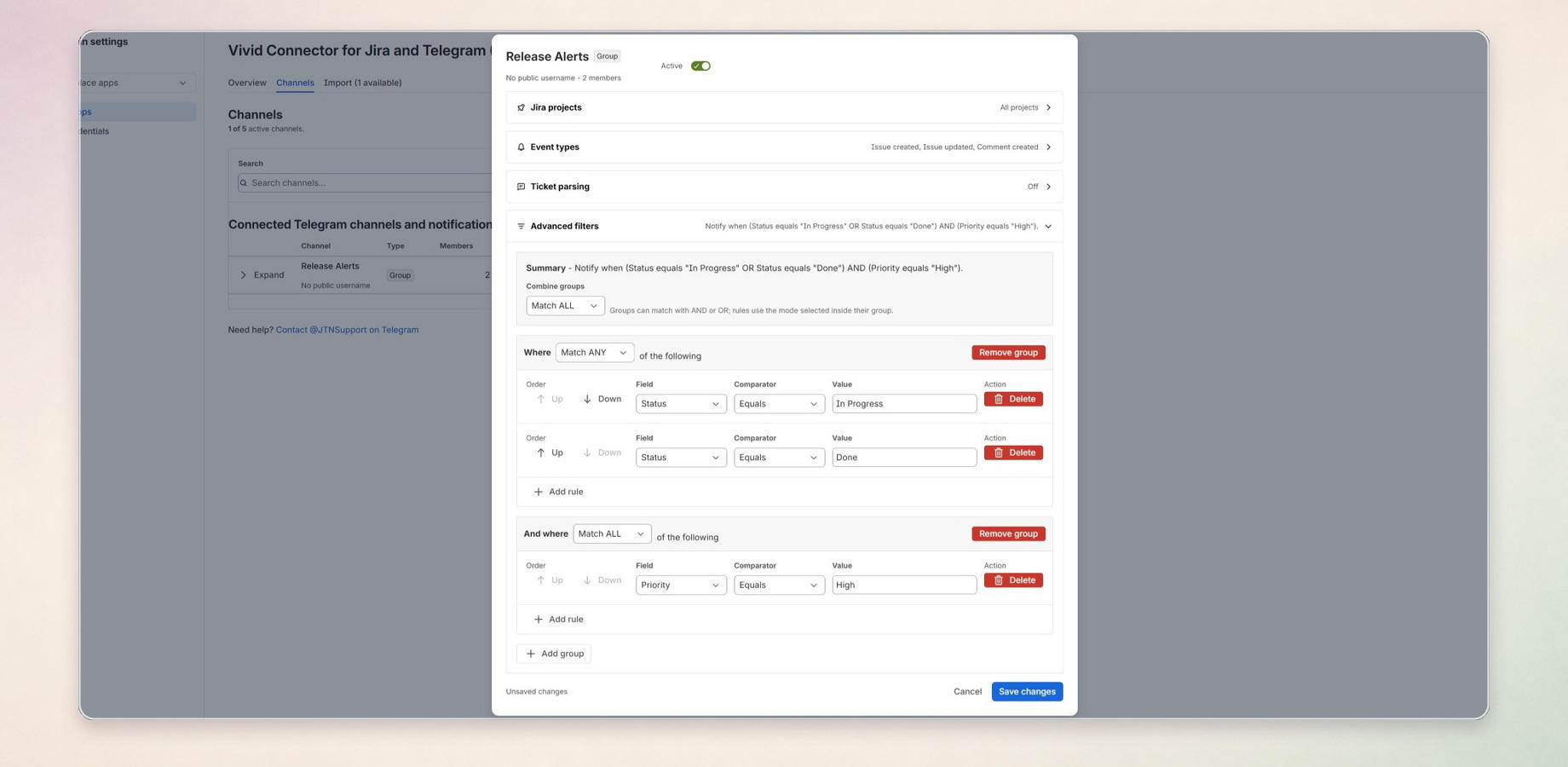Delete the Done rule
The height and width of the screenshot is (767, 1568).
point(1013,453)
